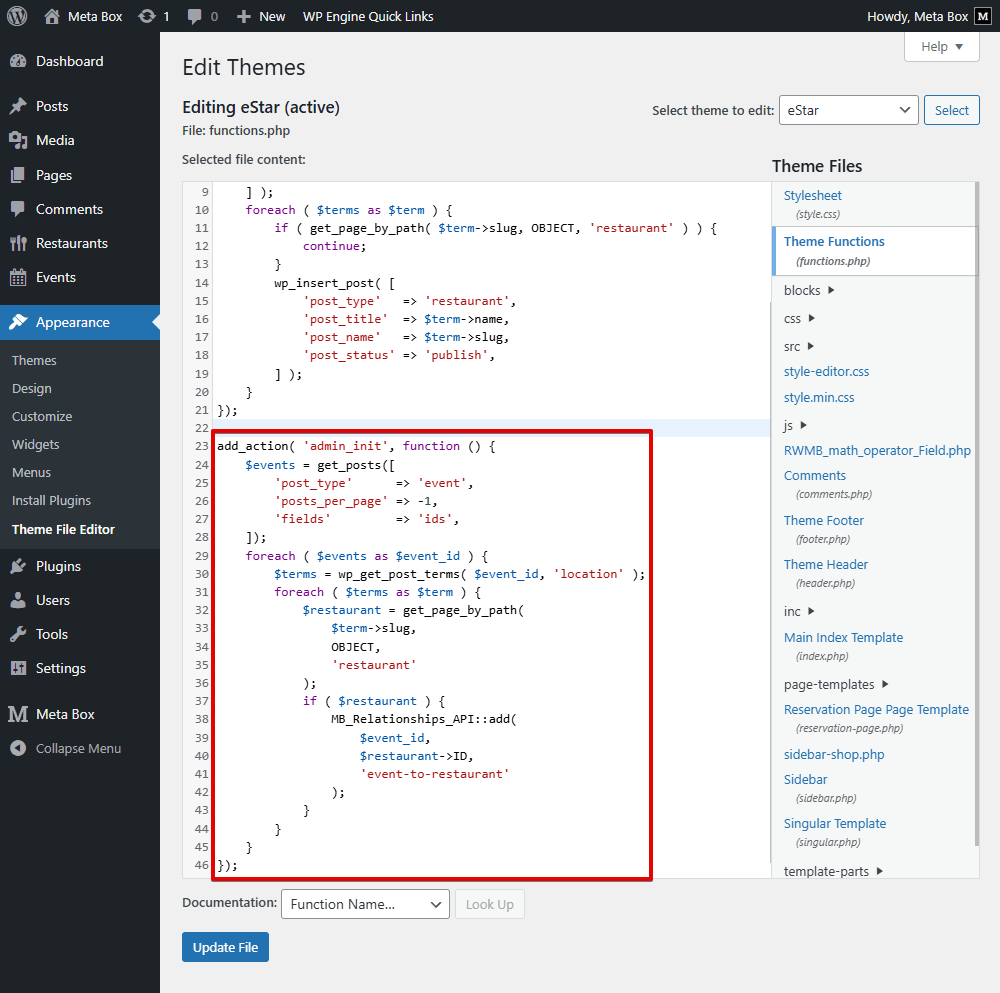Open style.min.css file

pyautogui.click(x=819, y=398)
